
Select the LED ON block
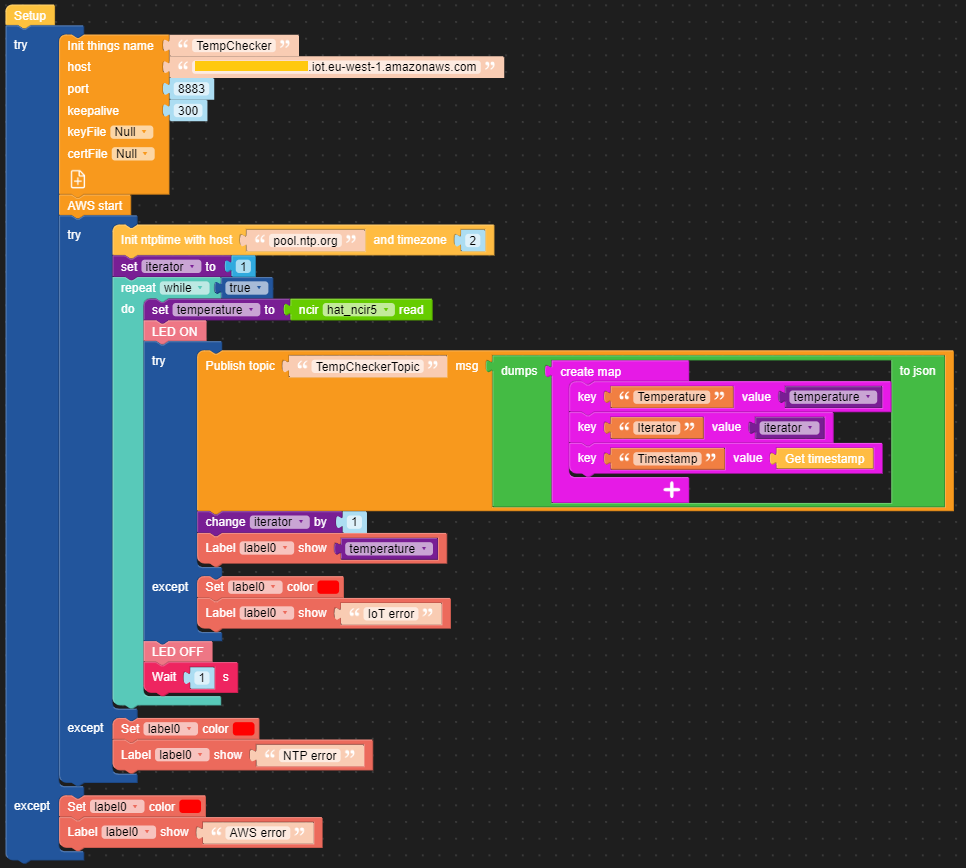tap(174, 331)
